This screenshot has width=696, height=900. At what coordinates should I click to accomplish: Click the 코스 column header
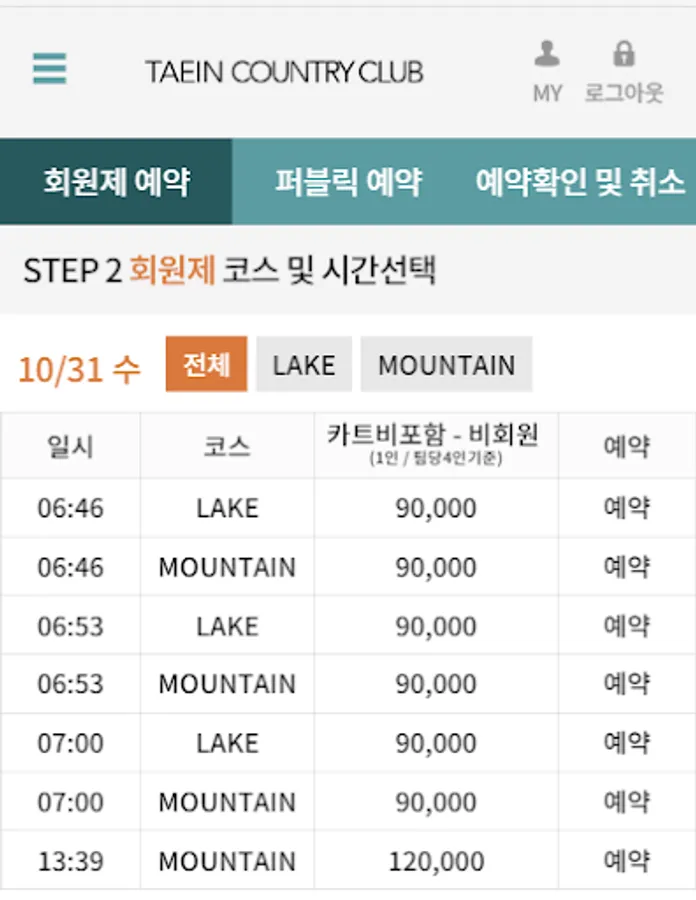[227, 446]
